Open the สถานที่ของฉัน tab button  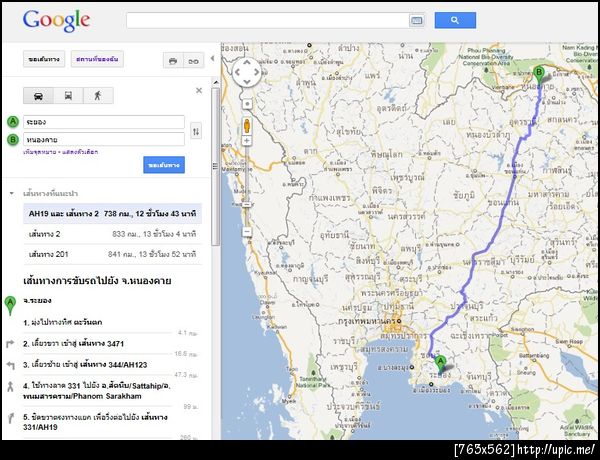pos(97,59)
